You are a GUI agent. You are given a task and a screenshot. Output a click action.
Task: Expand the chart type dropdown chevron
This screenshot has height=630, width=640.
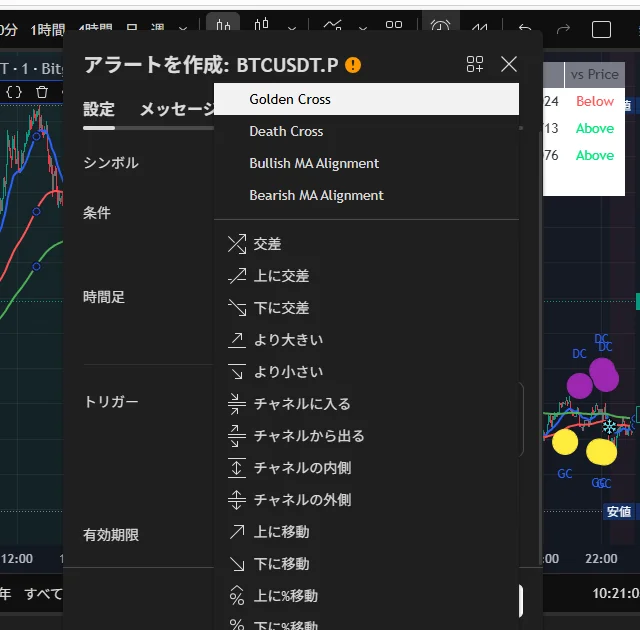pos(292,27)
